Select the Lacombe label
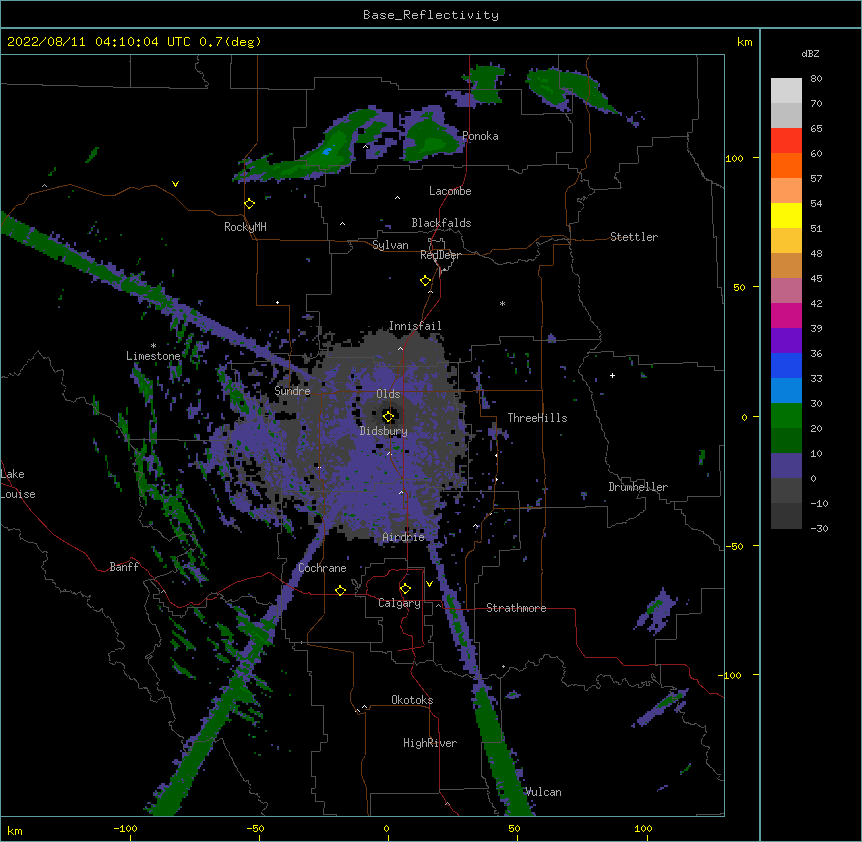 point(450,191)
